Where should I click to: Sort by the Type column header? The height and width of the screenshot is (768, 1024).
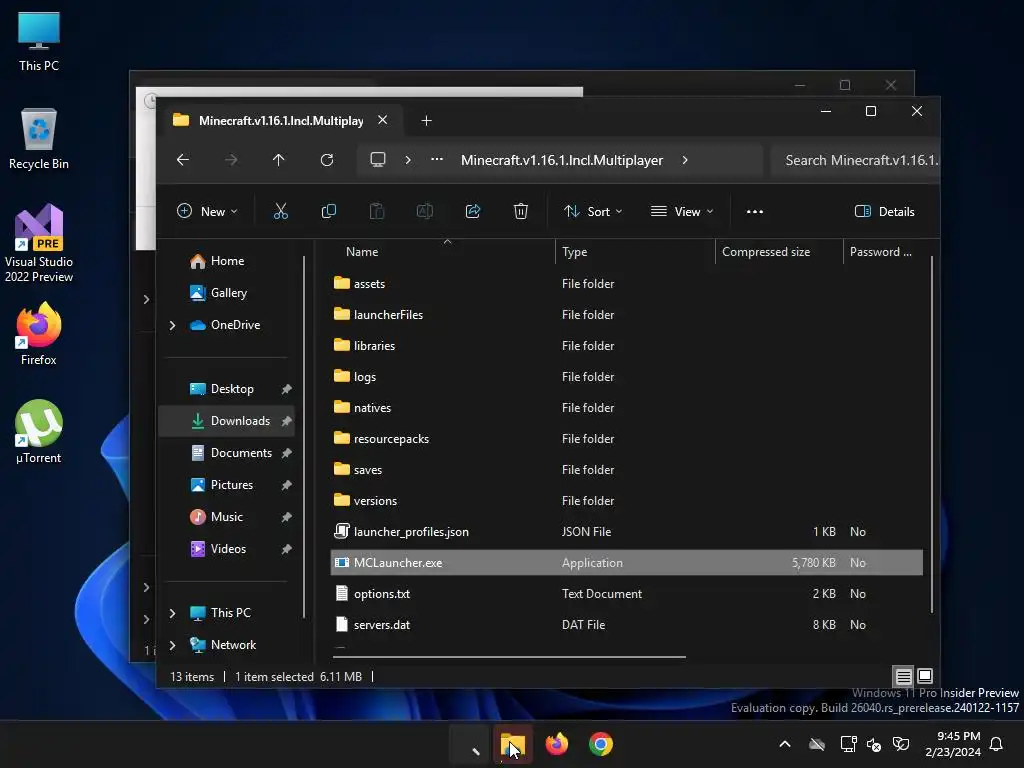[574, 251]
